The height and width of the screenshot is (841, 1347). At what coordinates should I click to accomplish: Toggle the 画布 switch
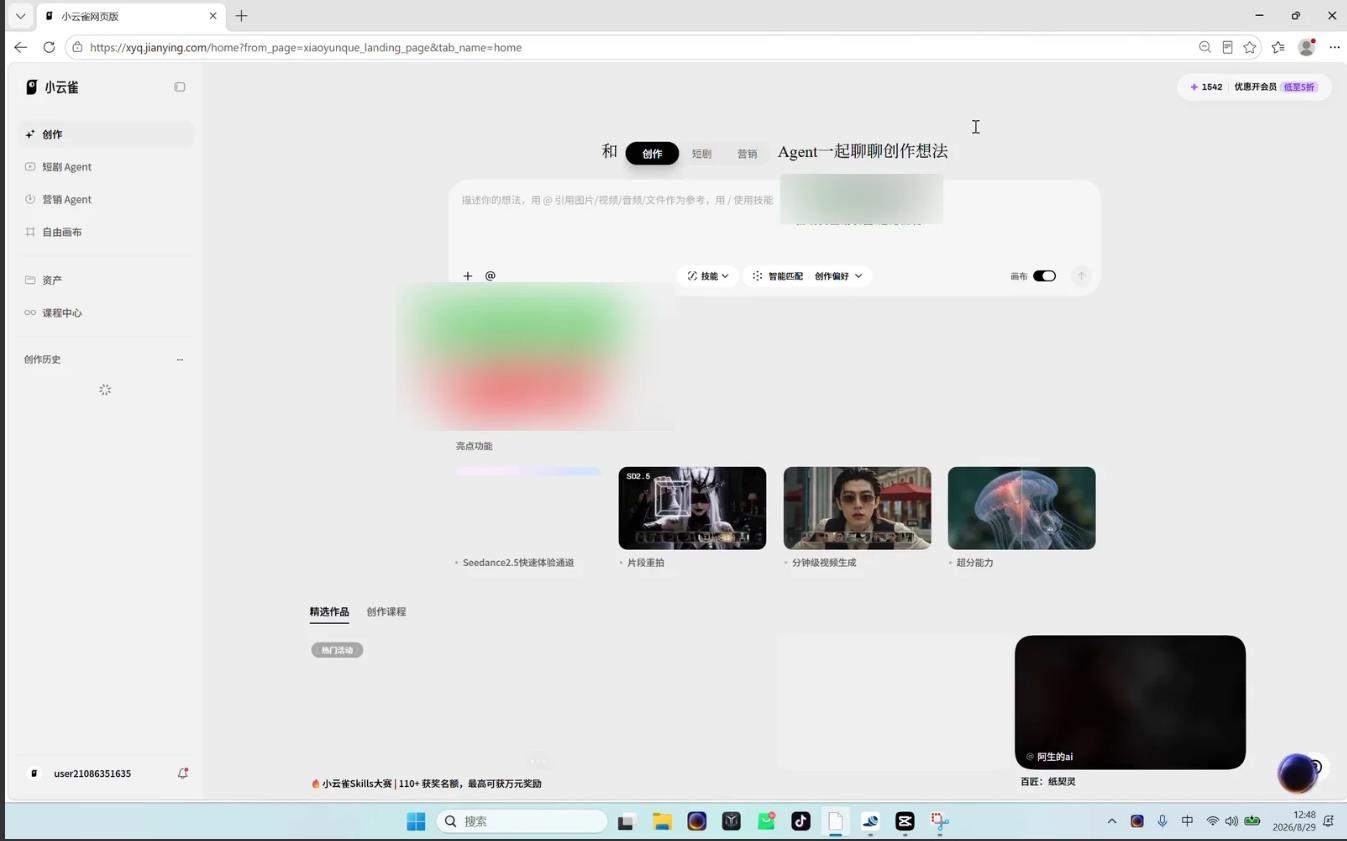point(1044,276)
